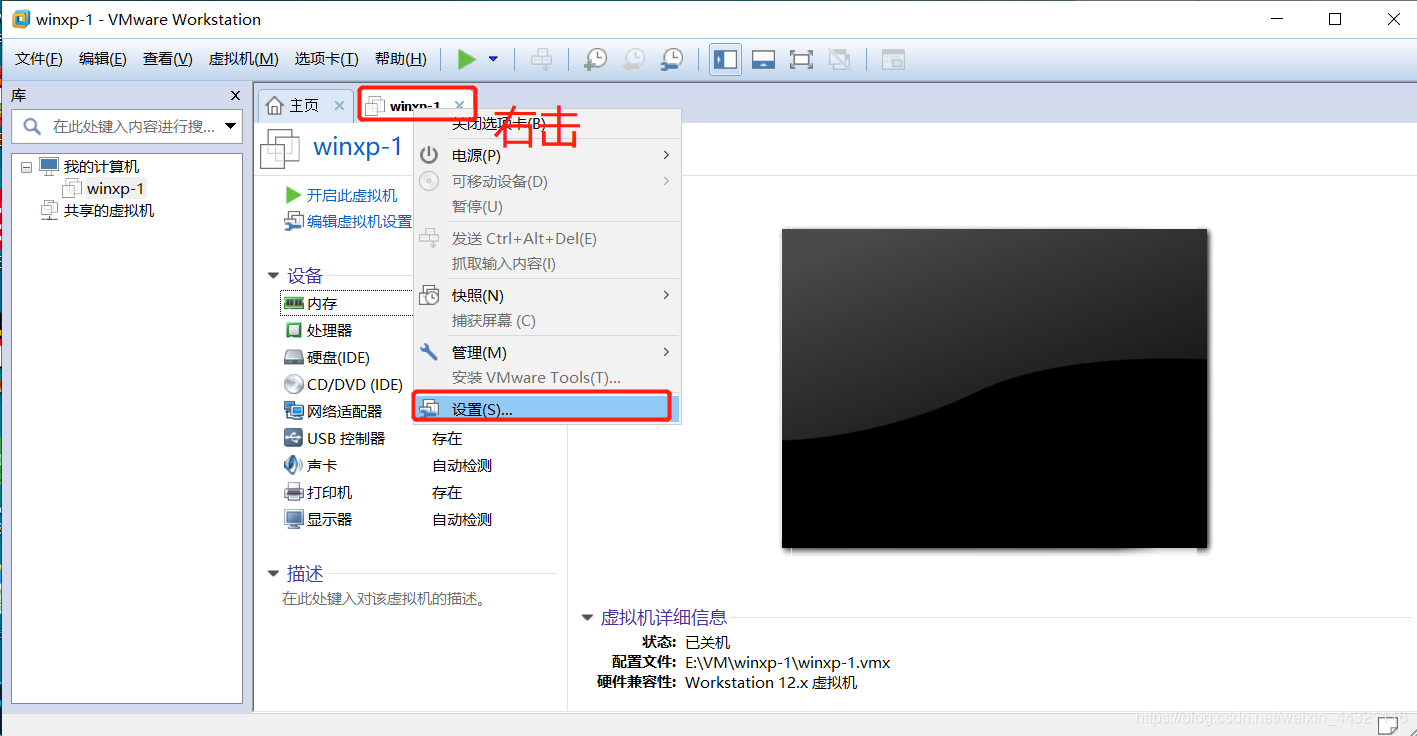
Task: Open the 虚拟机(M) menu
Action: point(243,59)
